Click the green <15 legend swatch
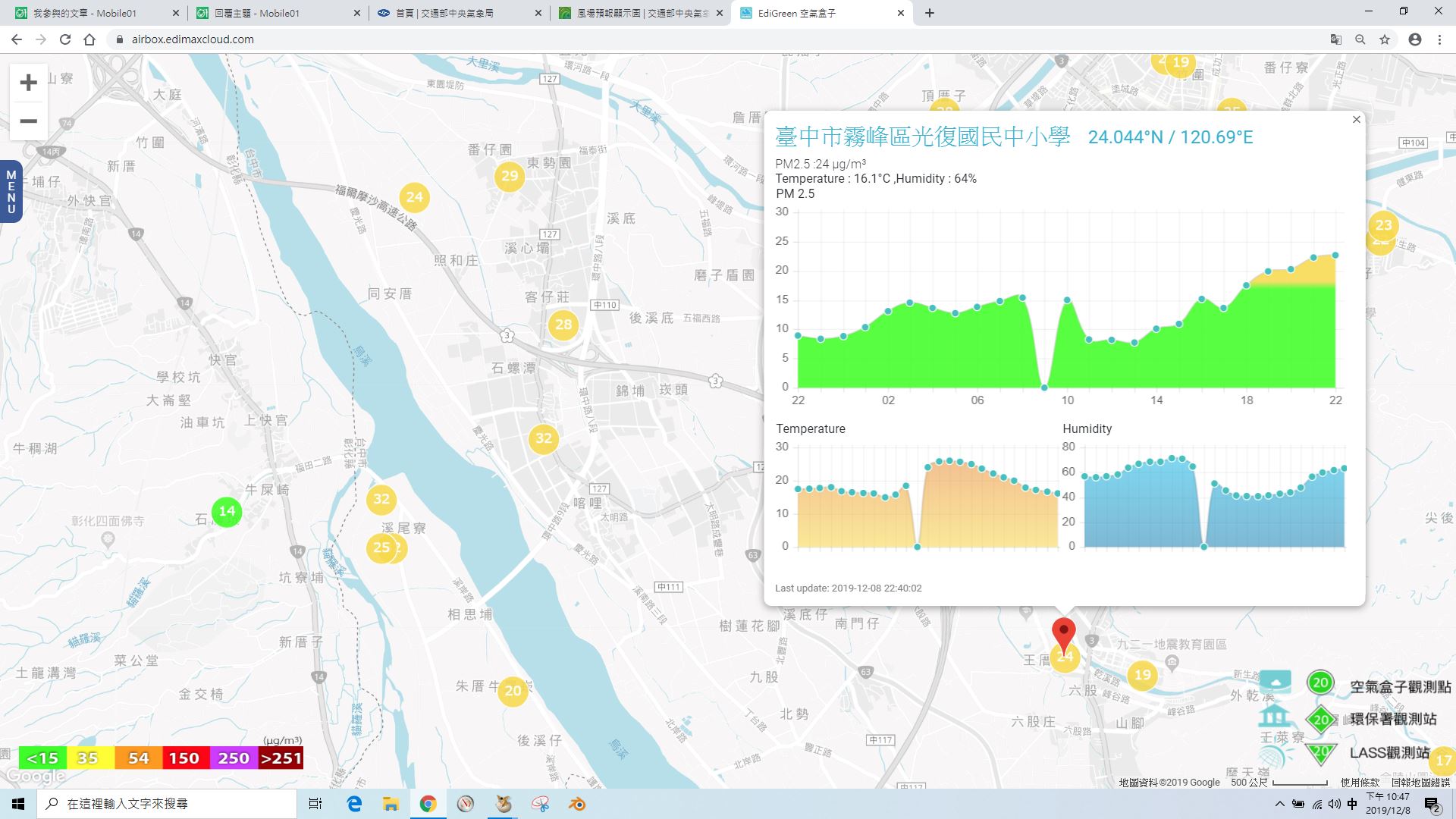 pos(42,758)
